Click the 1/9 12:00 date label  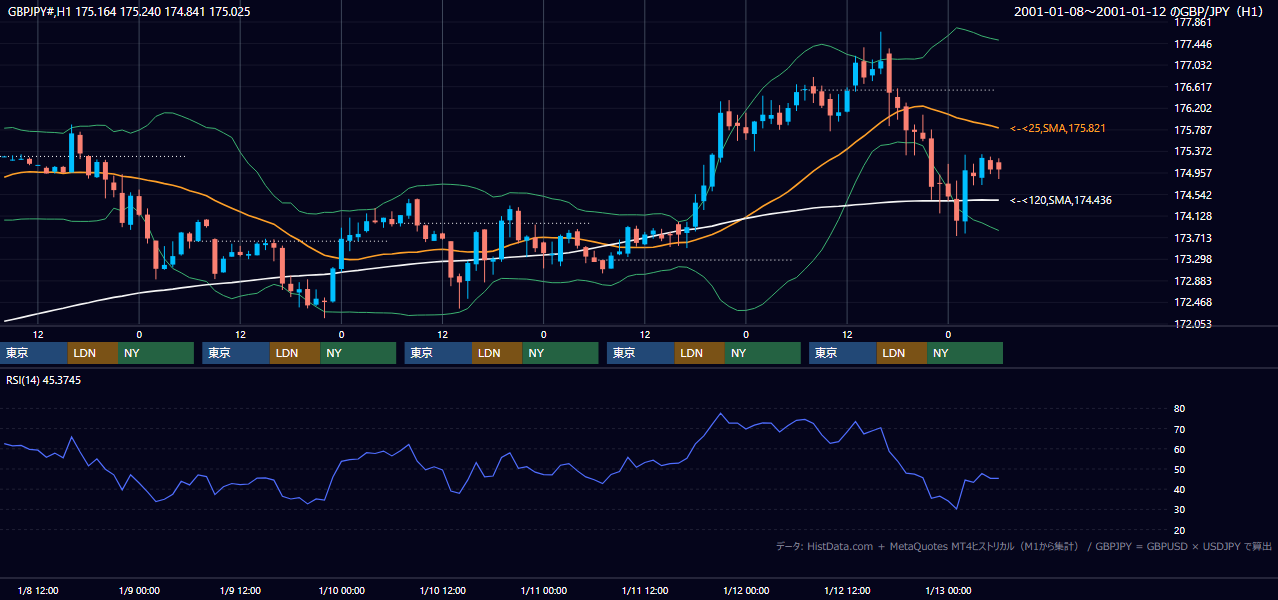(240, 590)
